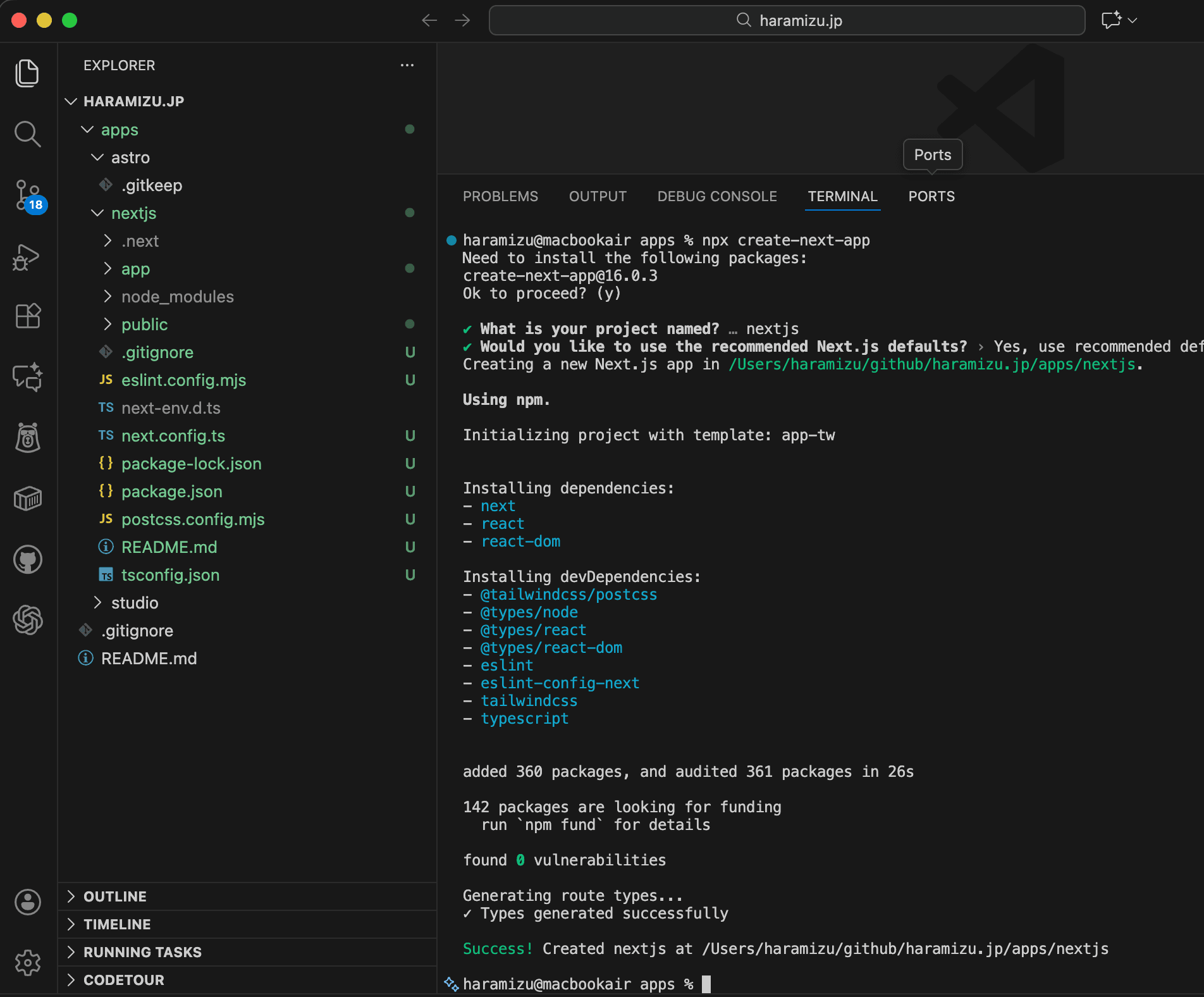Open the GitHub icon in activity bar

coord(27,560)
